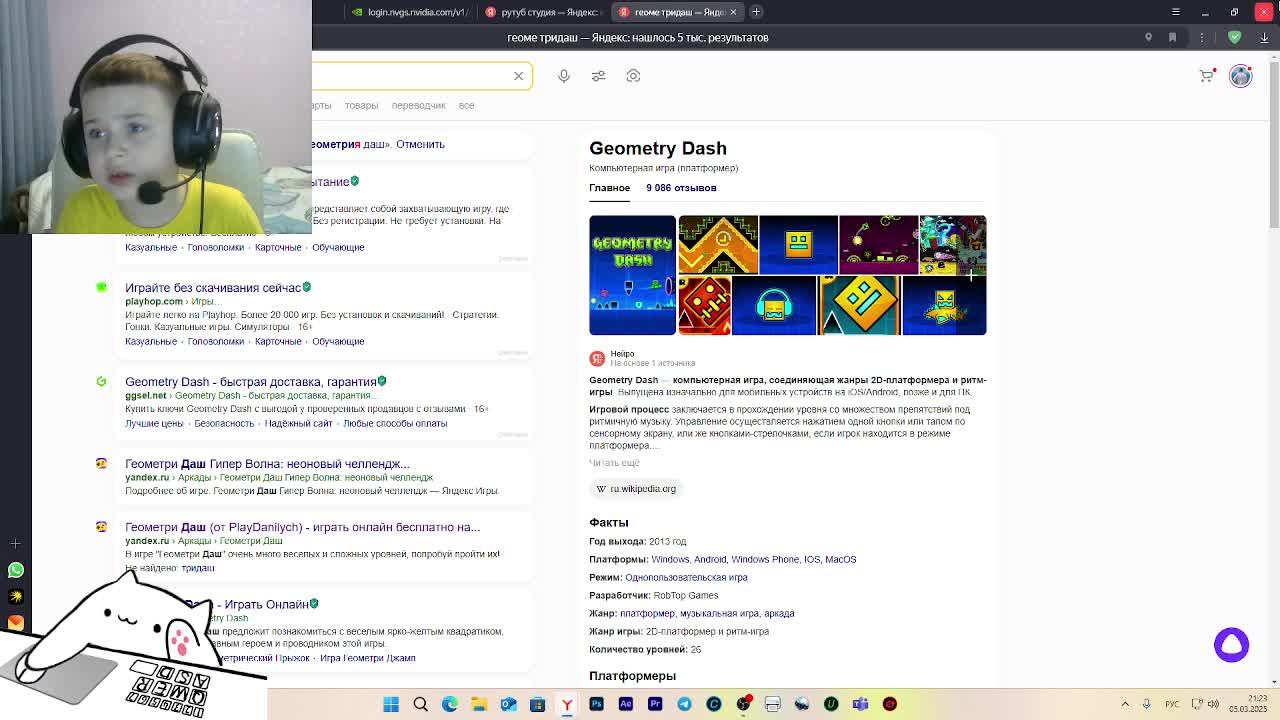
Task: Open Windows Start menu
Action: point(391,704)
